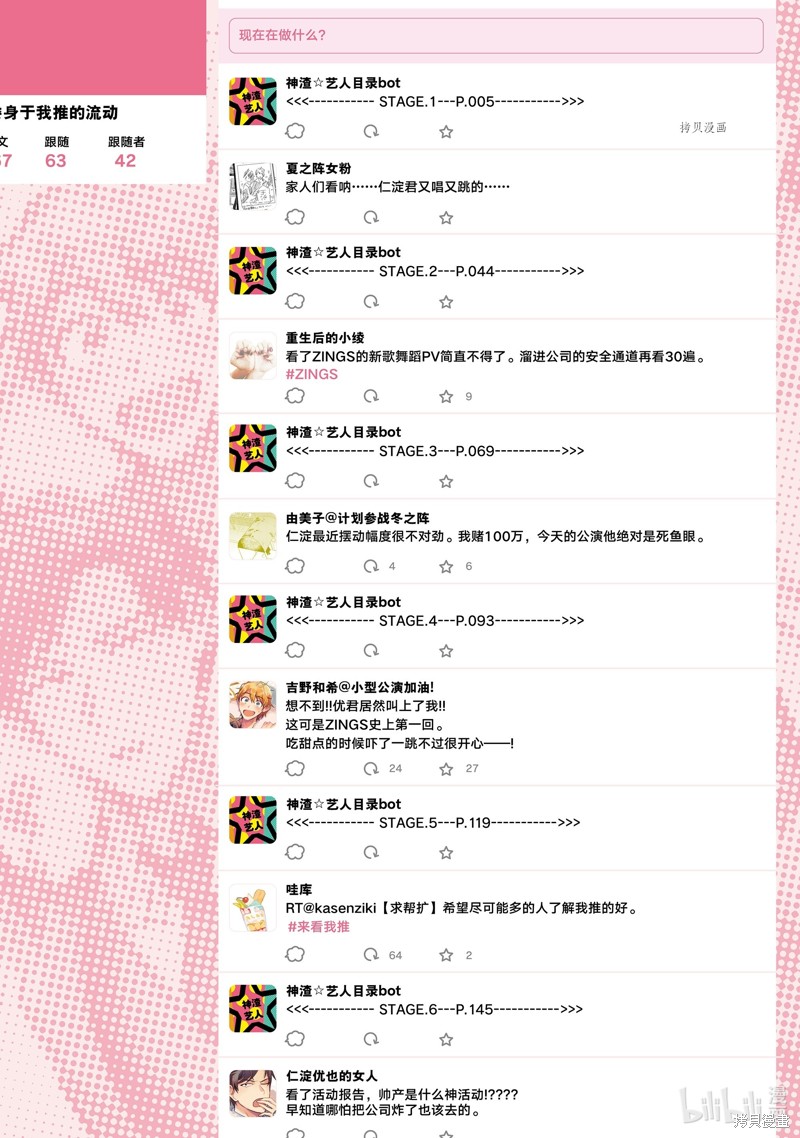Retweet the STAGE.4 bot post
This screenshot has height=1138, width=800.
pyautogui.click(x=371, y=651)
